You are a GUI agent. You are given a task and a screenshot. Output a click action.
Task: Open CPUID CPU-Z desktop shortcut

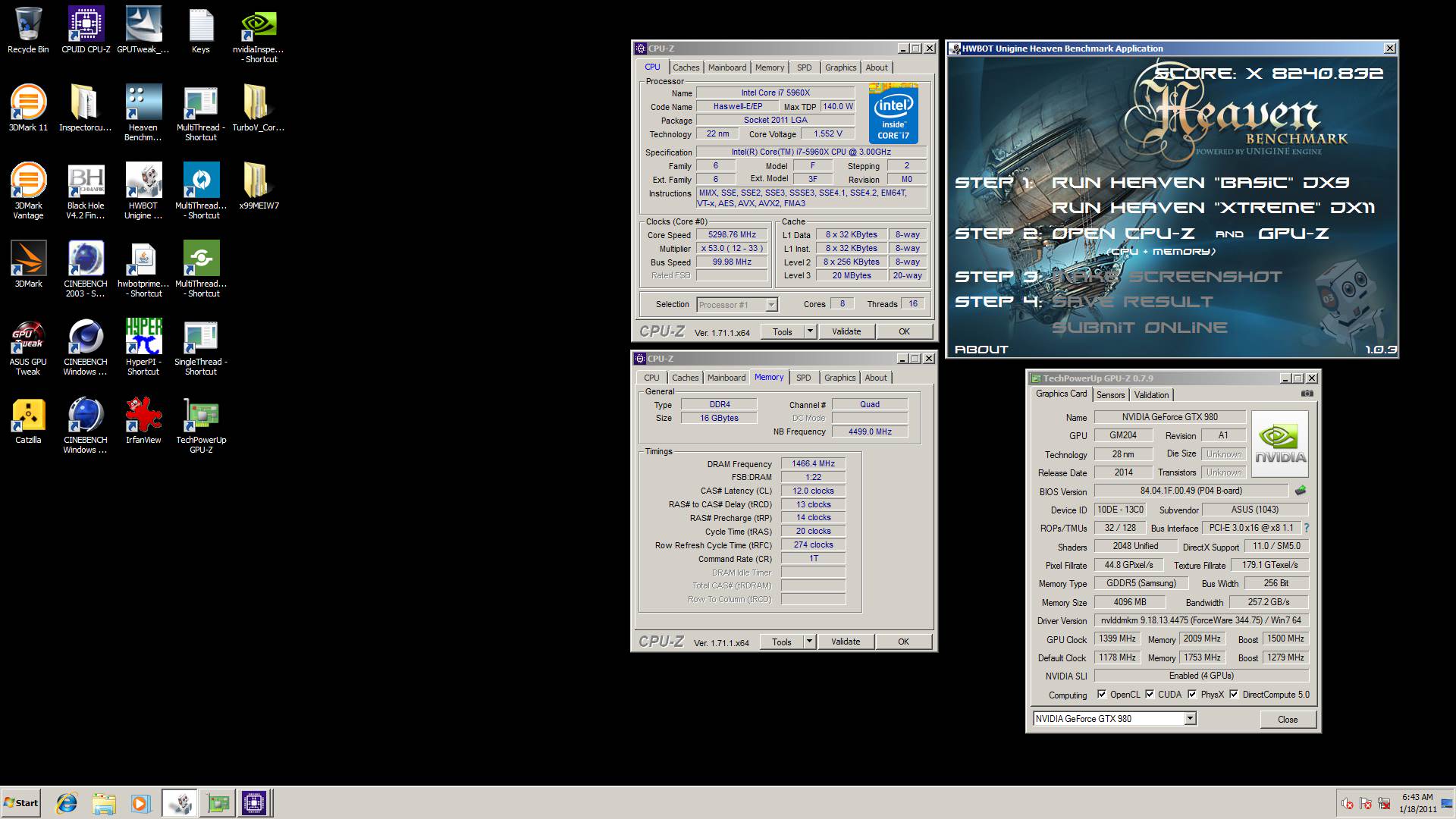tap(86, 30)
